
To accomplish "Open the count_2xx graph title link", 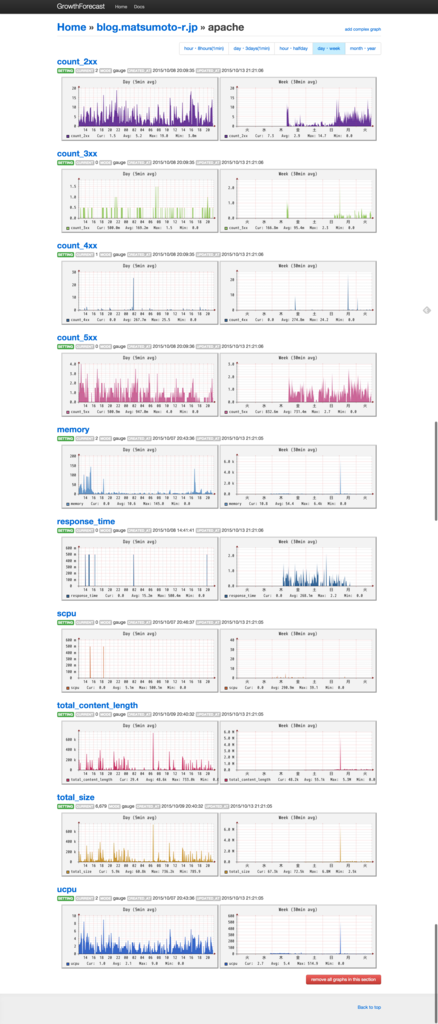I will [77, 61].
